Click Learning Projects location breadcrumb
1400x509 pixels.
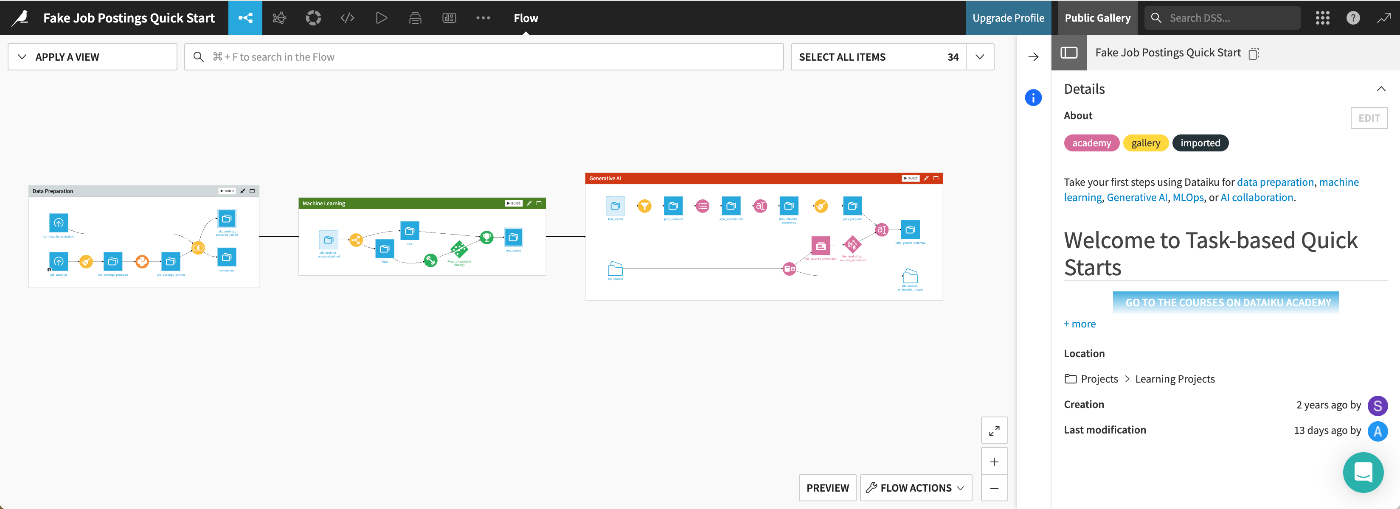(x=1175, y=379)
